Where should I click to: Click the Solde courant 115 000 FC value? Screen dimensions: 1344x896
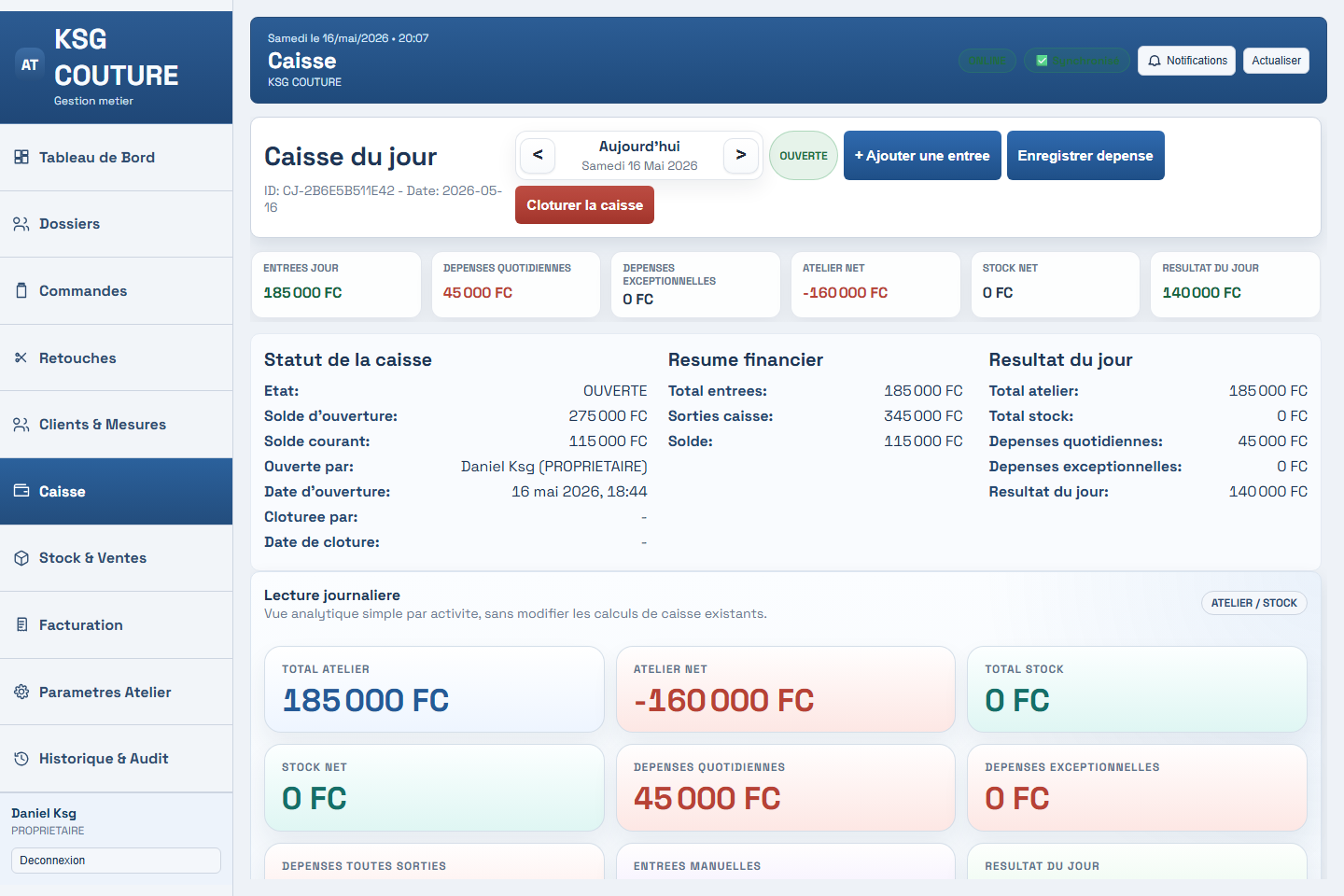tap(608, 441)
